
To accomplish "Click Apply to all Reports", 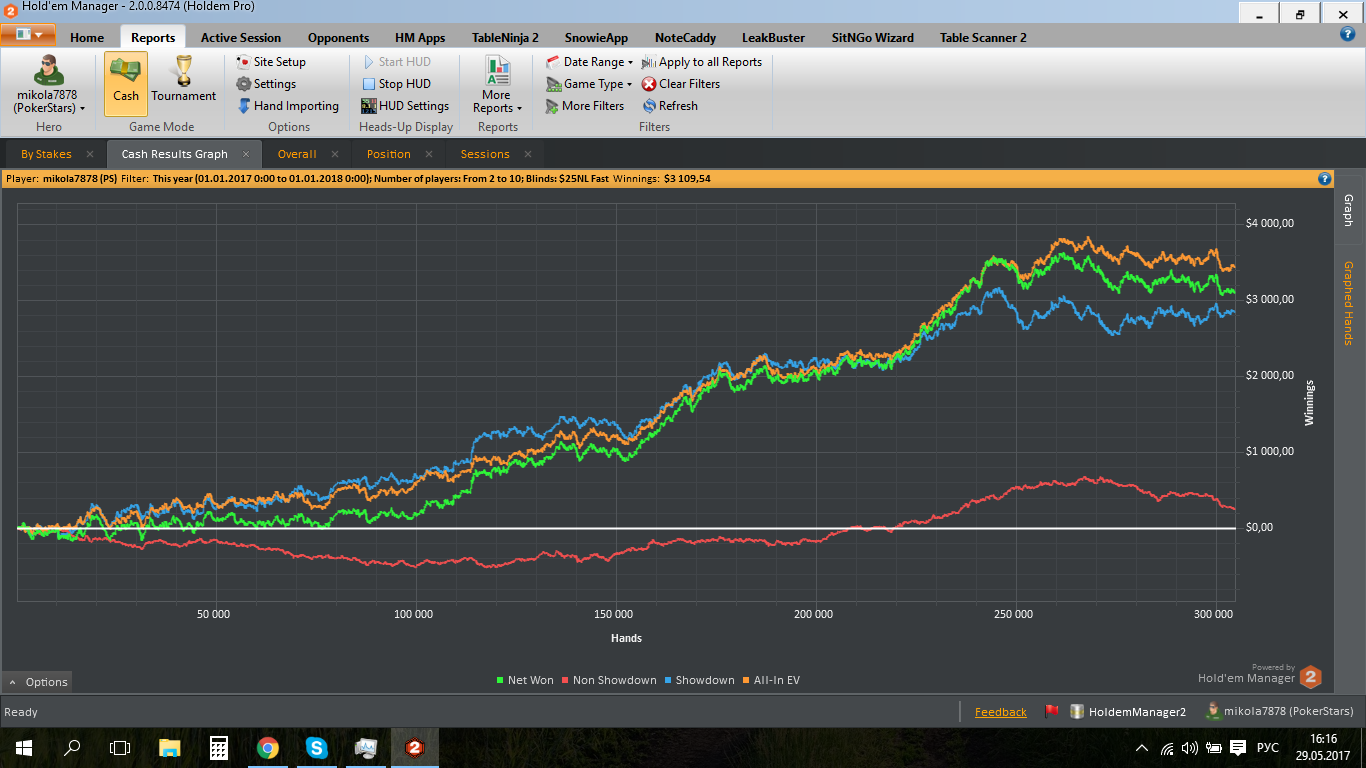I will tap(702, 62).
